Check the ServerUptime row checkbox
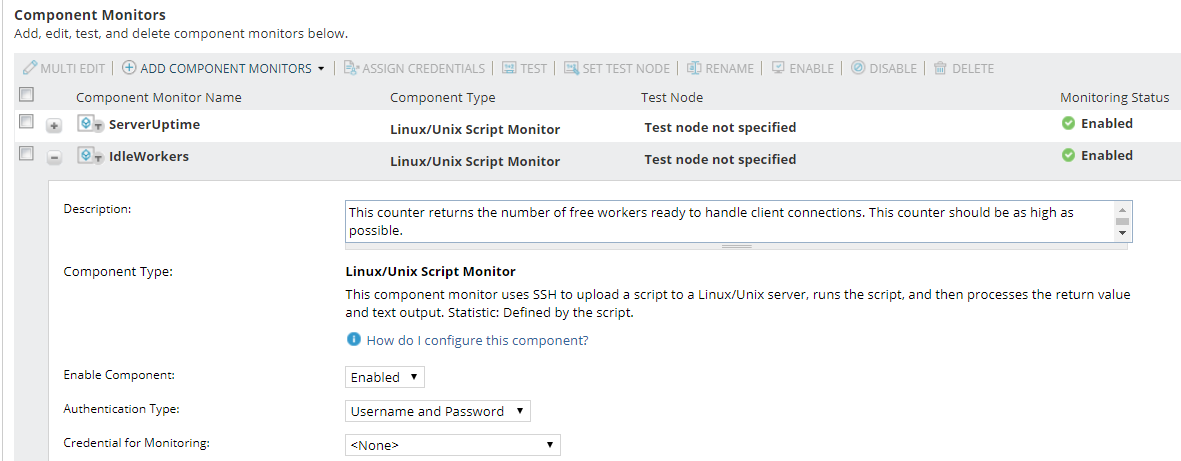The width and height of the screenshot is (1181, 461). (27, 122)
